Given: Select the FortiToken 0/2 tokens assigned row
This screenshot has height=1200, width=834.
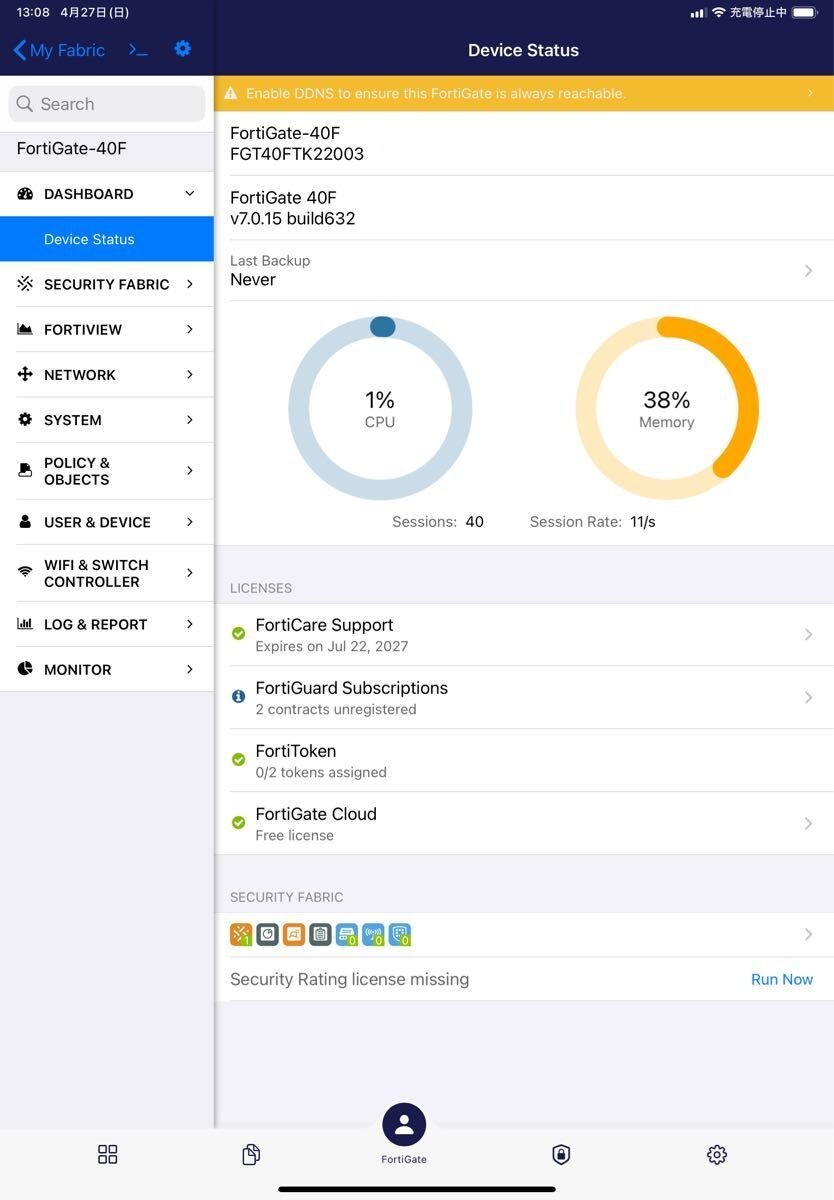Looking at the screenshot, I should 524,761.
